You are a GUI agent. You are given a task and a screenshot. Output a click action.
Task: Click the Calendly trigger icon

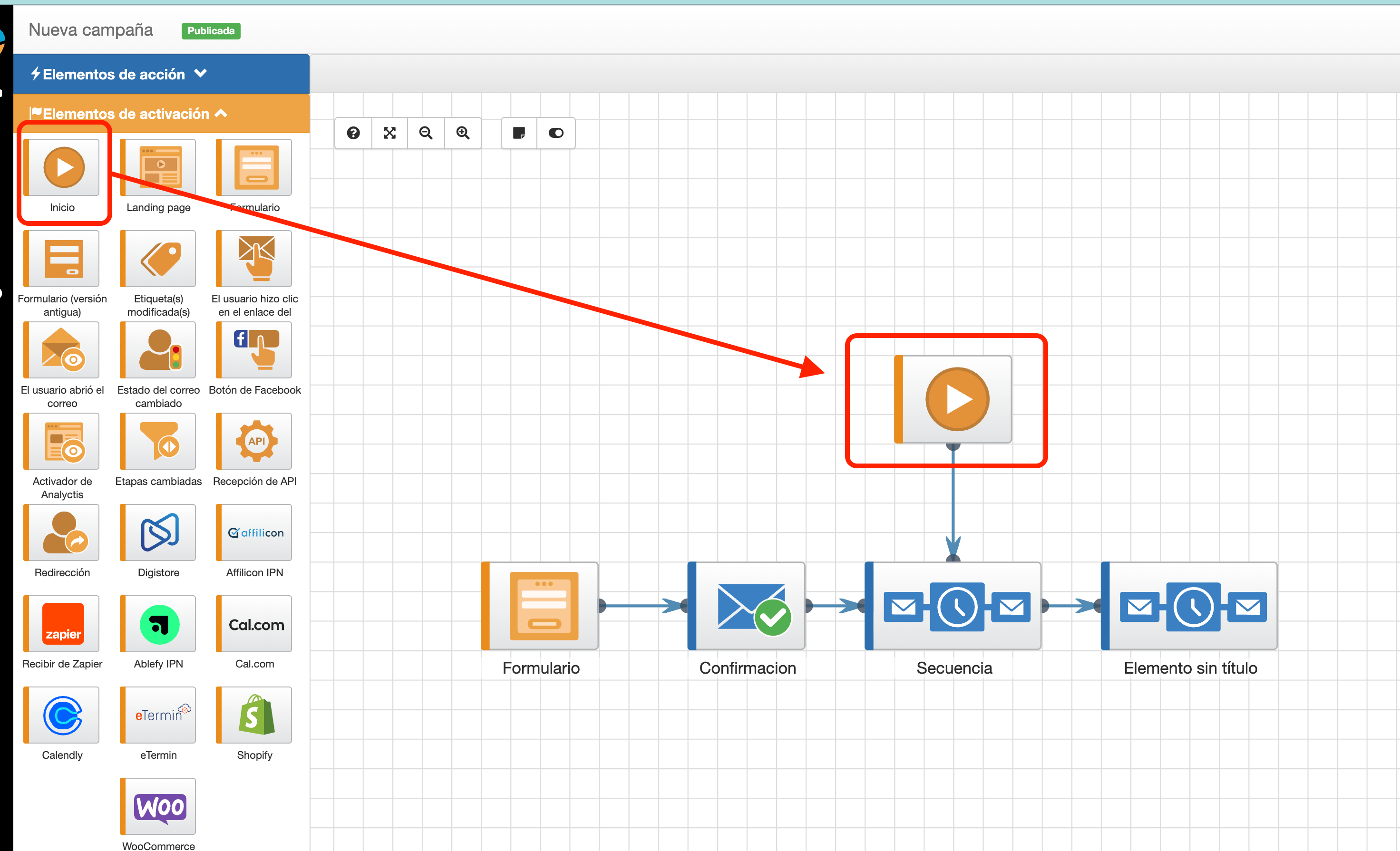(64, 715)
